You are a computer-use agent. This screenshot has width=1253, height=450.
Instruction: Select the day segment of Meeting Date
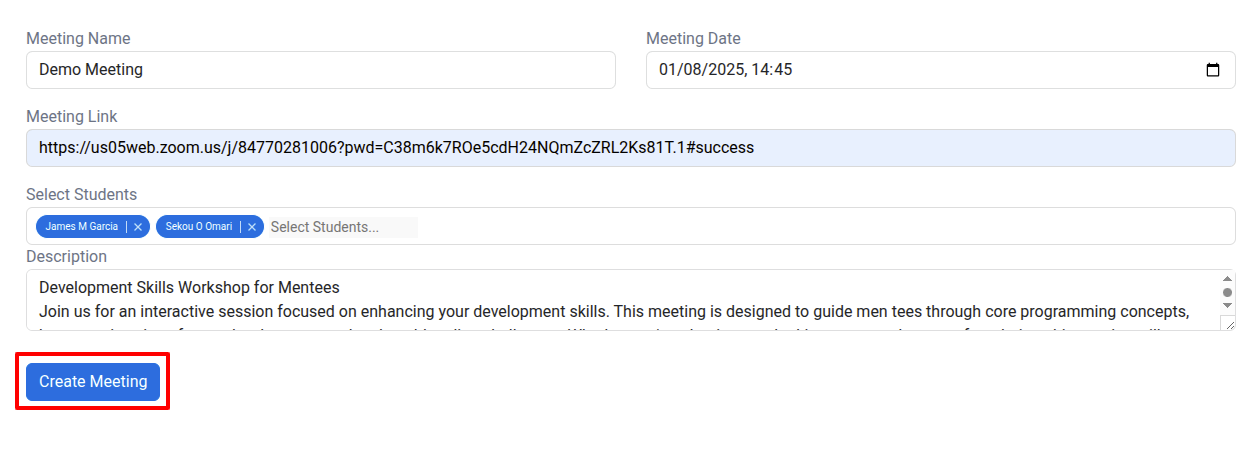667,70
